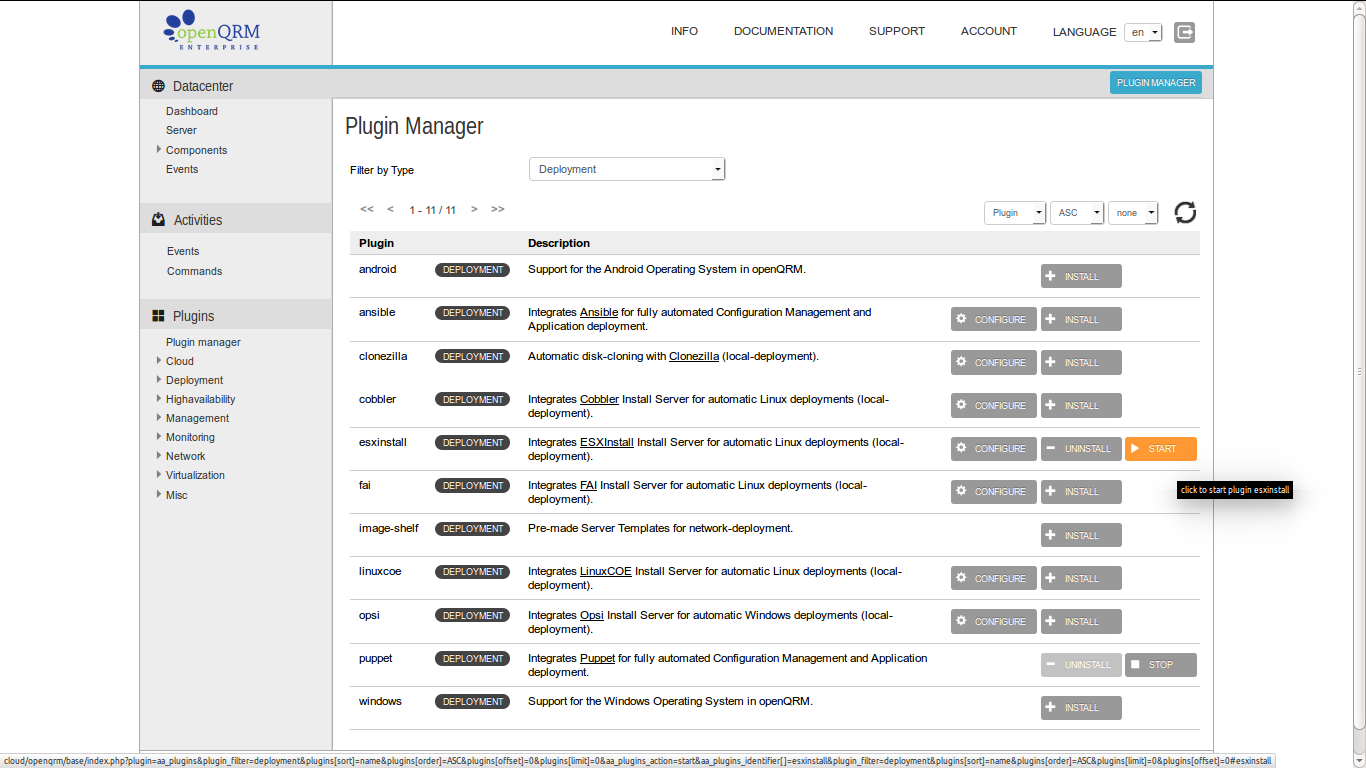Follow the Ansible link in description

point(599,312)
